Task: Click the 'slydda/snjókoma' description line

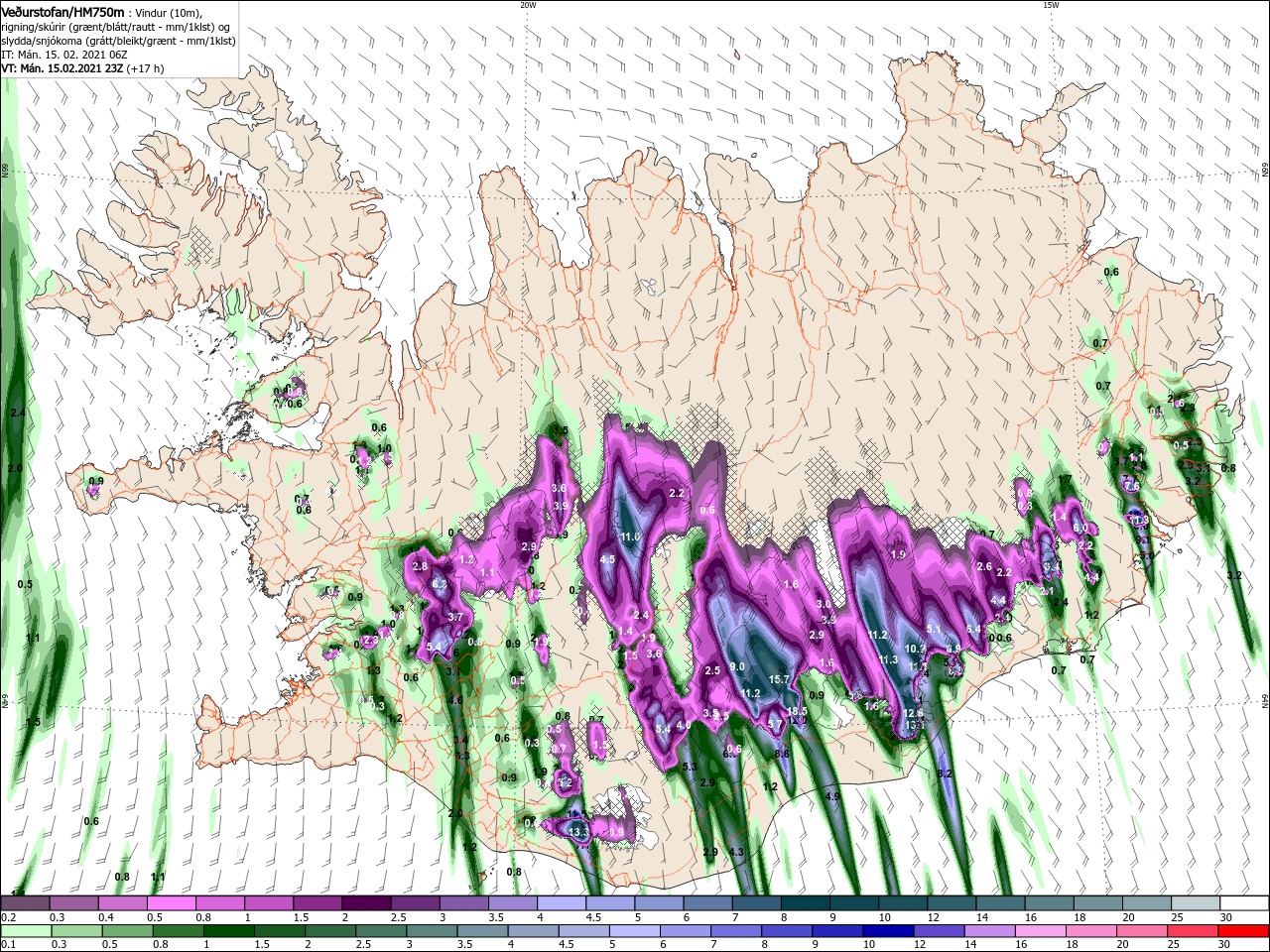Action: click(116, 41)
